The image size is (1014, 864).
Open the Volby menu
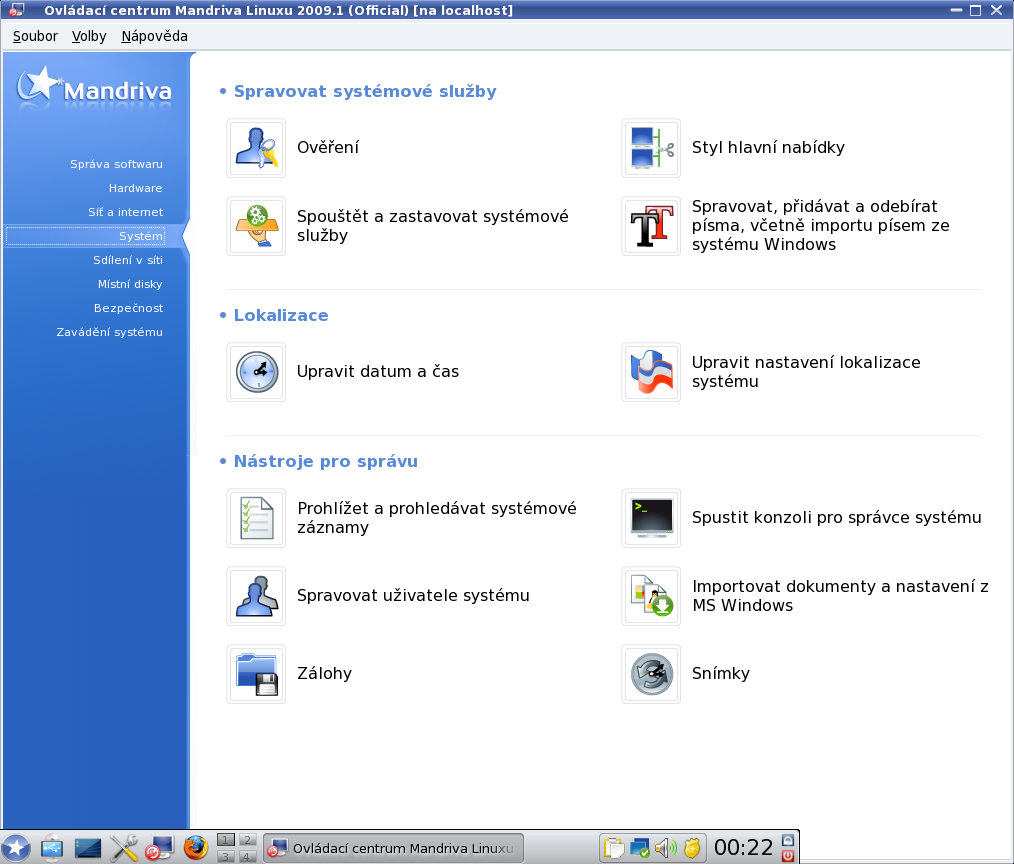click(x=89, y=36)
